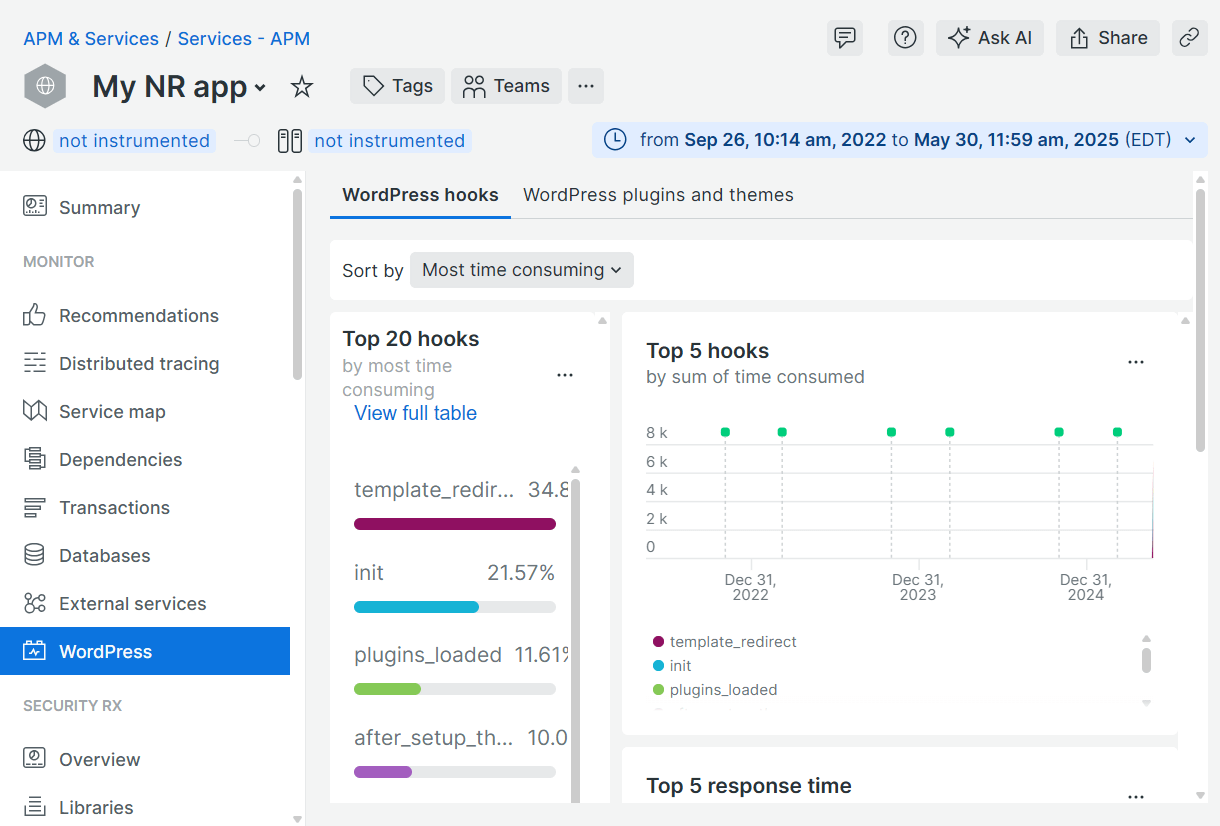The image size is (1220, 826).
Task: Open Service map in the sidebar
Action: [145, 411]
